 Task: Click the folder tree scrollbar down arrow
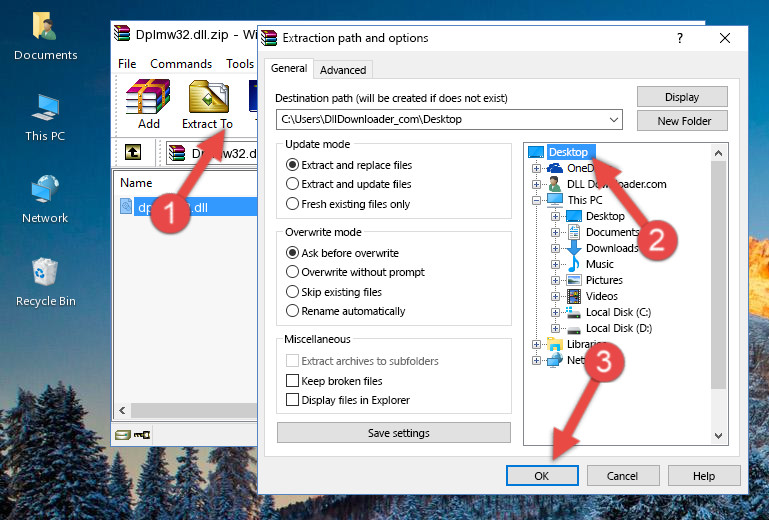[x=718, y=435]
